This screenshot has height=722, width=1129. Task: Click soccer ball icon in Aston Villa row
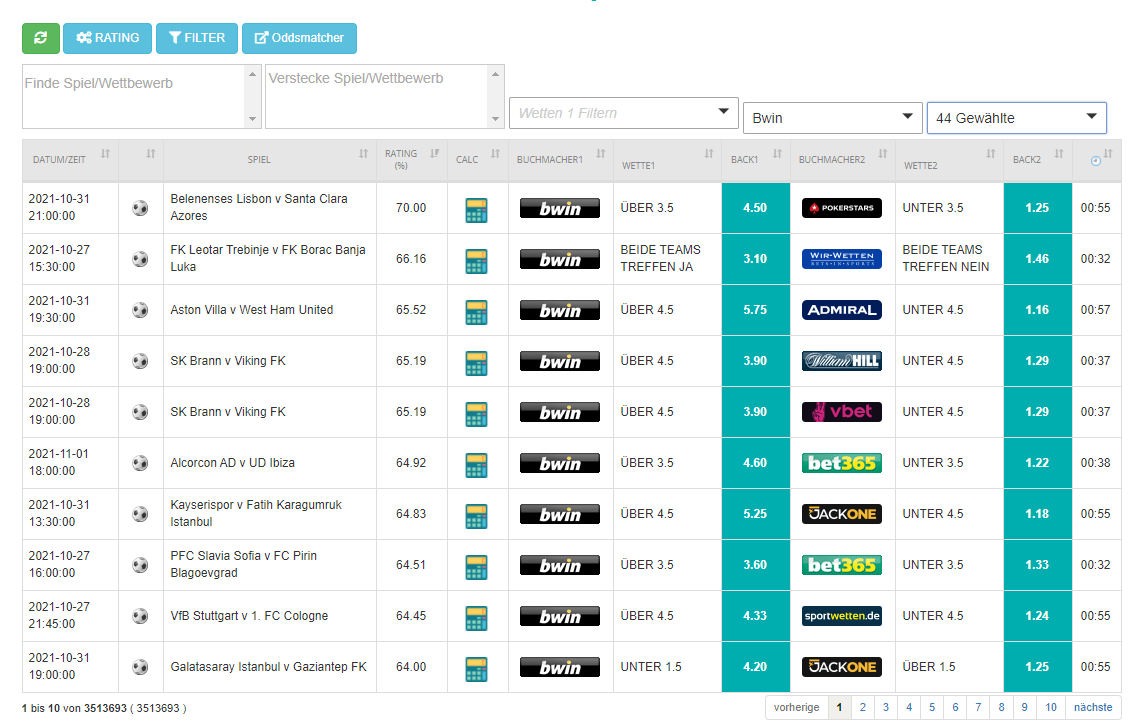140,310
